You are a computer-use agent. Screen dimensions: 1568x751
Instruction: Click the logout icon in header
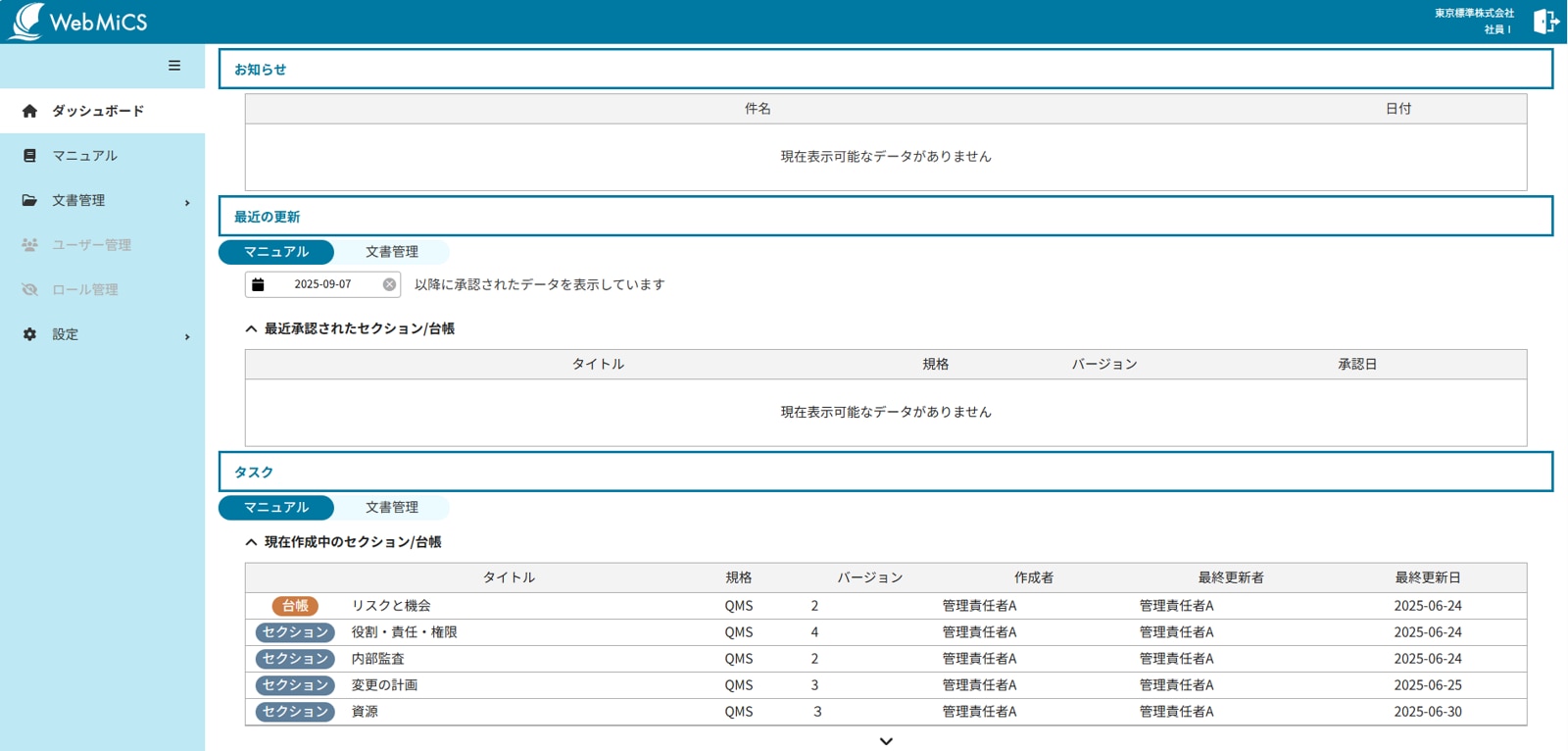1545,22
